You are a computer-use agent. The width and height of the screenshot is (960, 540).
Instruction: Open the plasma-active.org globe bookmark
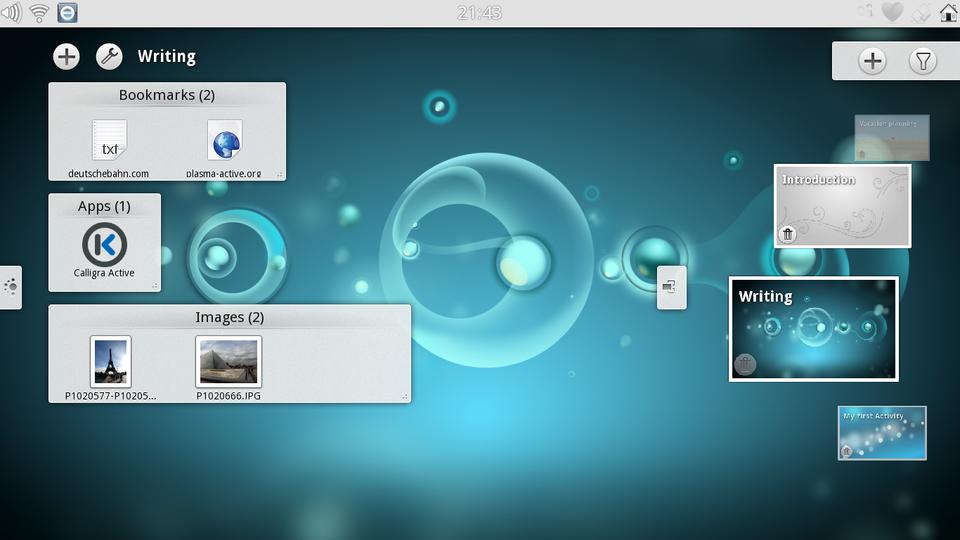224,141
